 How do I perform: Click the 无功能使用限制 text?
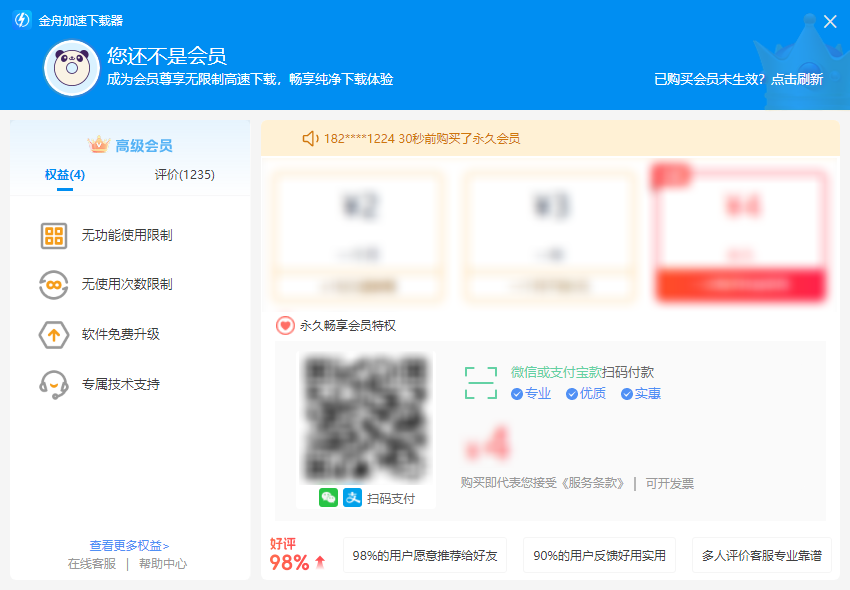point(127,235)
